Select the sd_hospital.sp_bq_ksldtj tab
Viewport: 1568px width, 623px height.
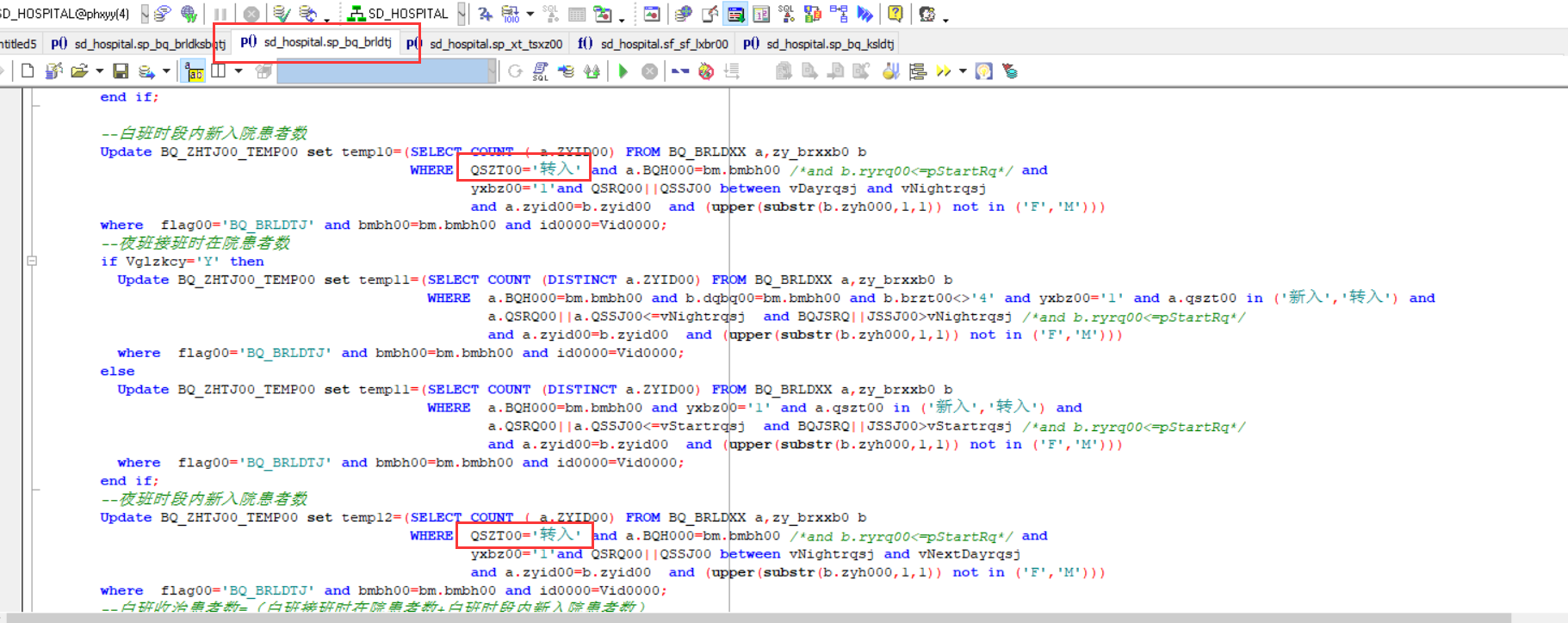click(829, 43)
